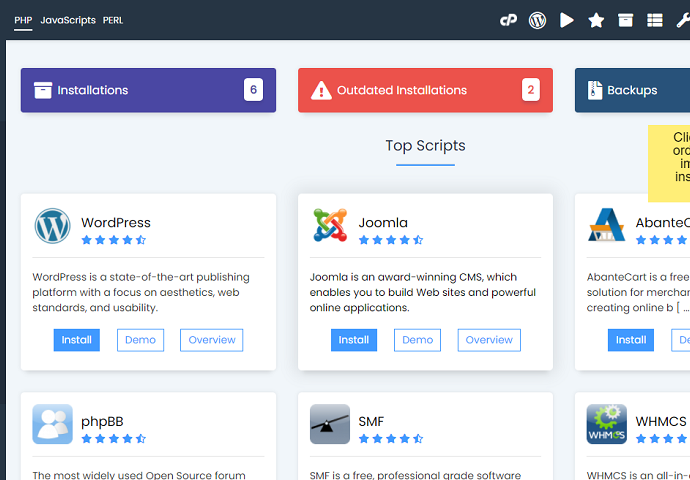Click the AbanteCart logo icon
This screenshot has width=690, height=480.
coord(606,225)
